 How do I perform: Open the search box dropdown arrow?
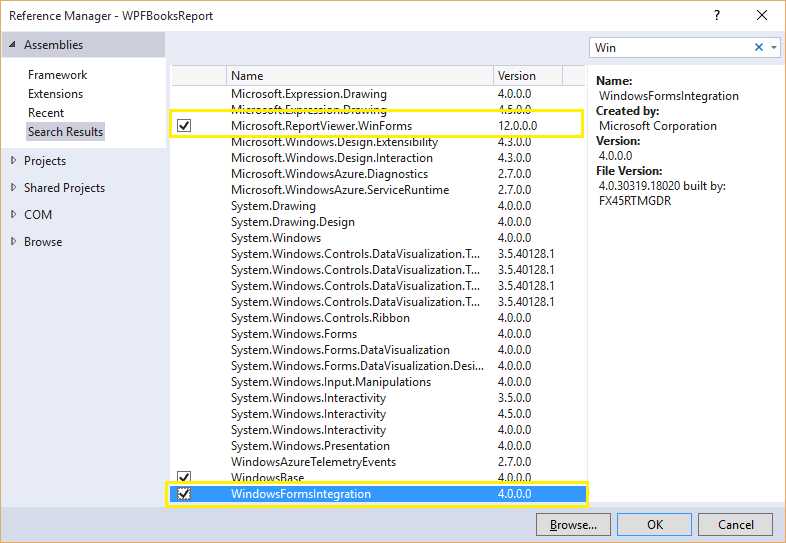click(x=774, y=48)
